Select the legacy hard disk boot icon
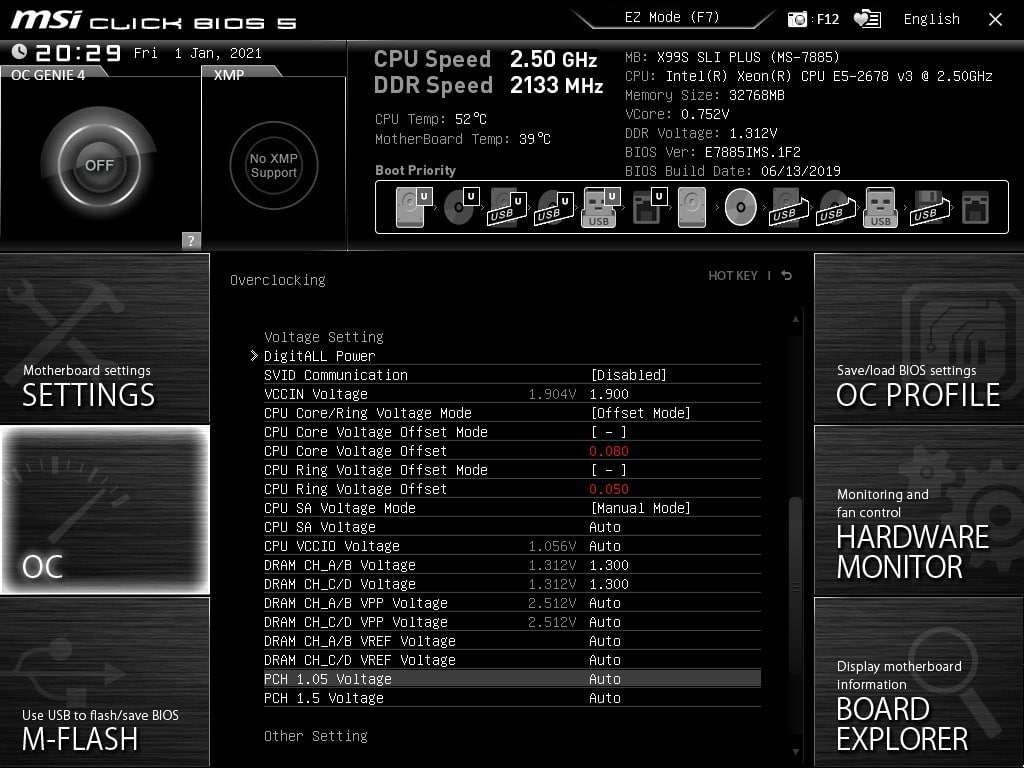The width and height of the screenshot is (1024, 768). [692, 207]
